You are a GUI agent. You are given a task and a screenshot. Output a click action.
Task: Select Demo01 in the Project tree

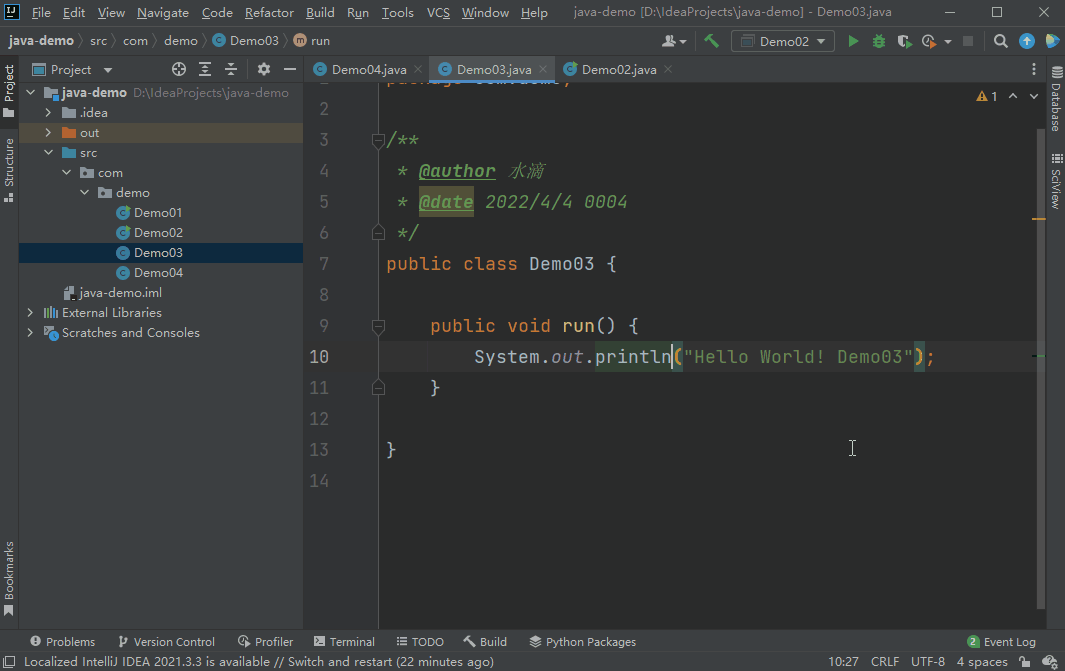coord(157,212)
